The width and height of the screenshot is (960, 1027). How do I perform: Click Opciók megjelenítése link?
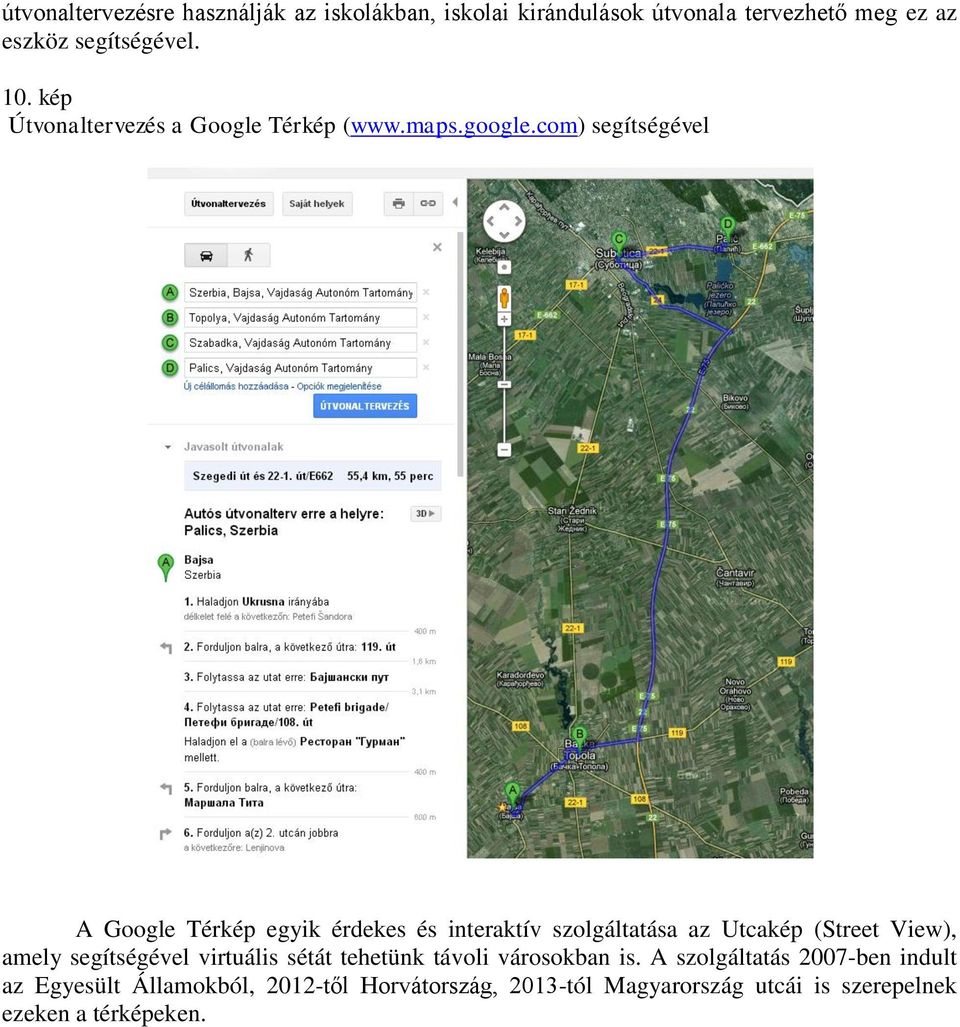click(339, 386)
